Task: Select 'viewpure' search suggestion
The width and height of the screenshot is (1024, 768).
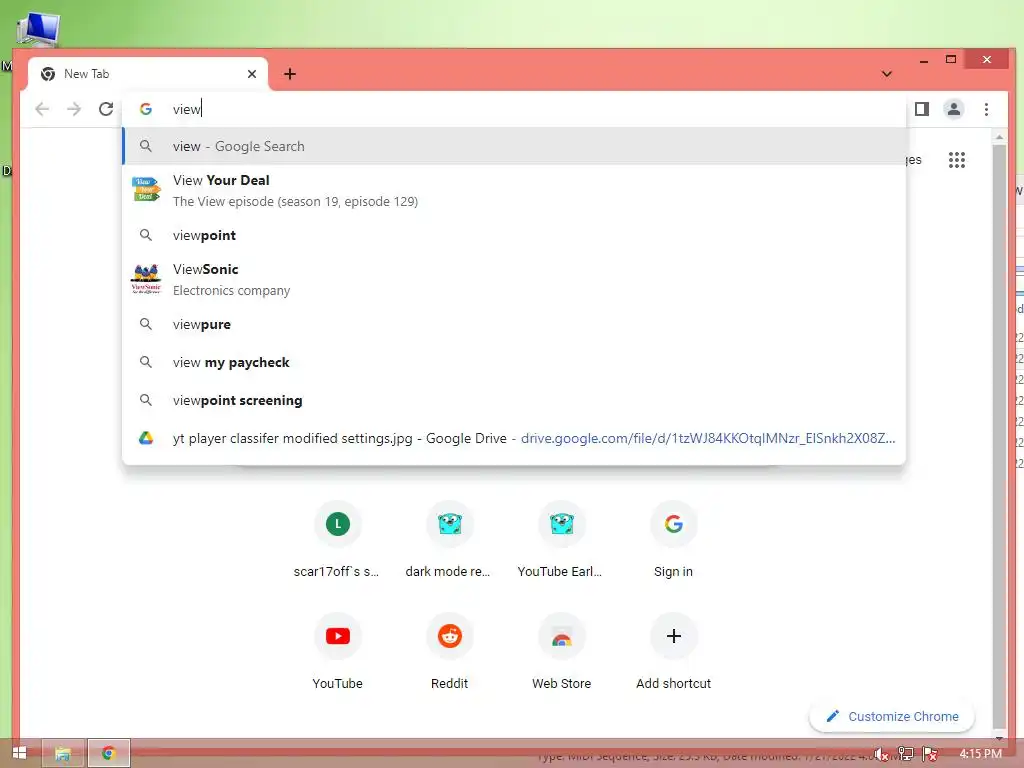Action: pyautogui.click(x=514, y=325)
